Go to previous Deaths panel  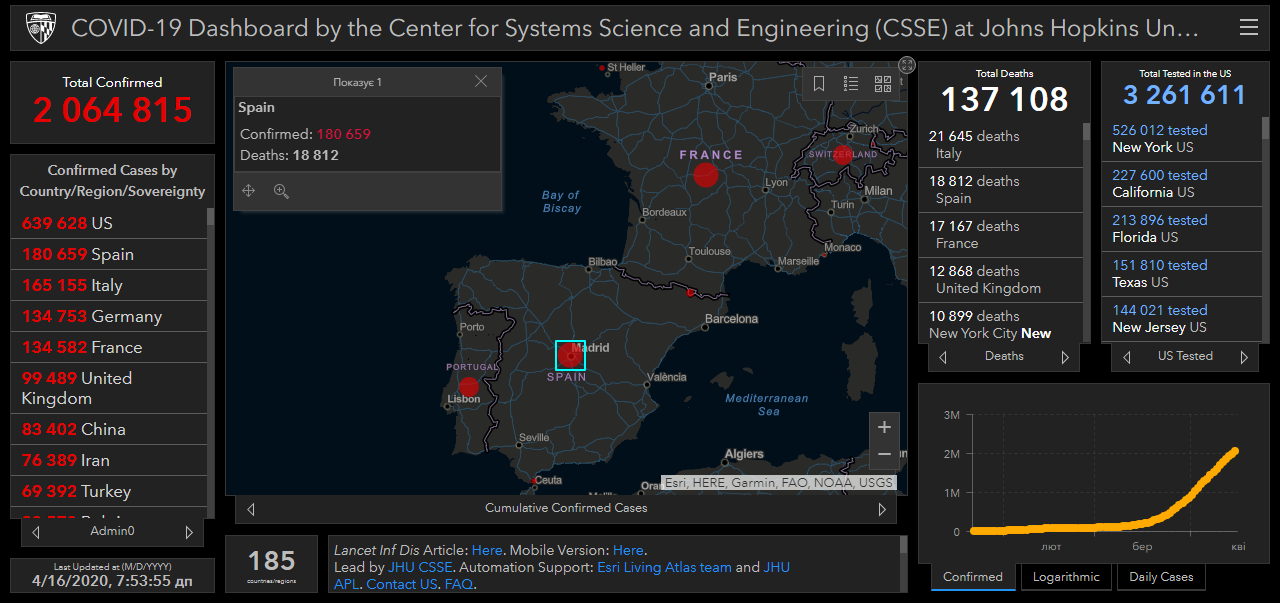coord(944,357)
